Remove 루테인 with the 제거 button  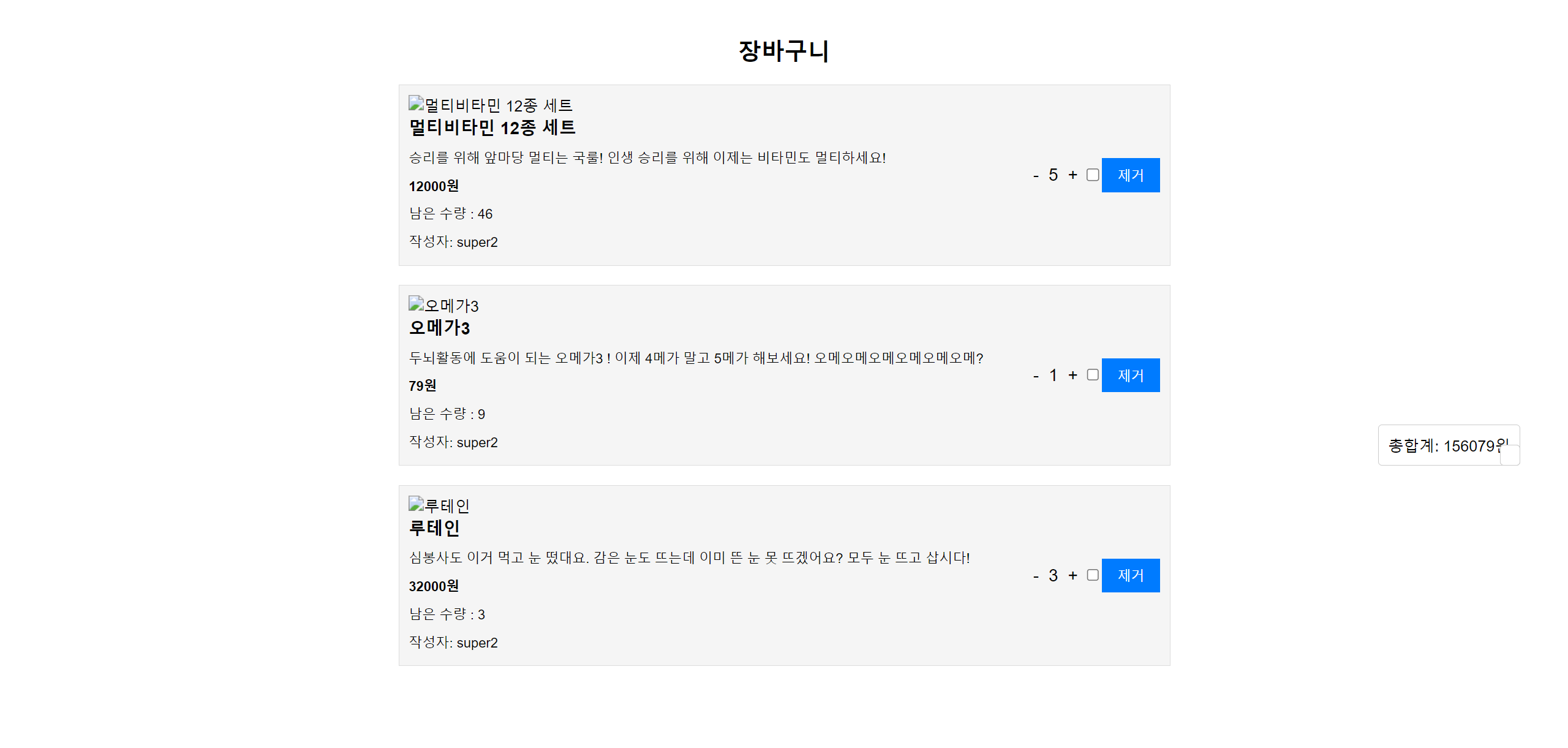click(x=1130, y=576)
